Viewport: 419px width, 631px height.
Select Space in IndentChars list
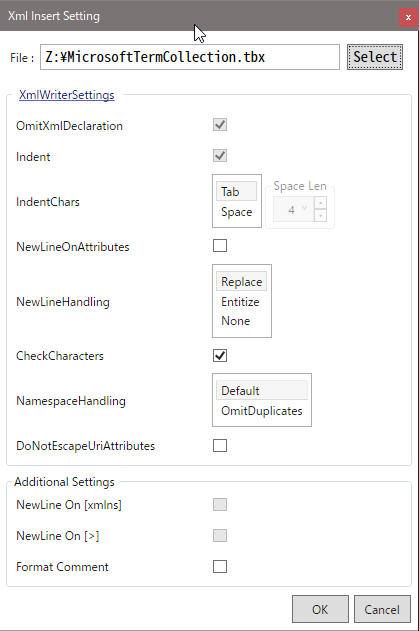(236, 212)
